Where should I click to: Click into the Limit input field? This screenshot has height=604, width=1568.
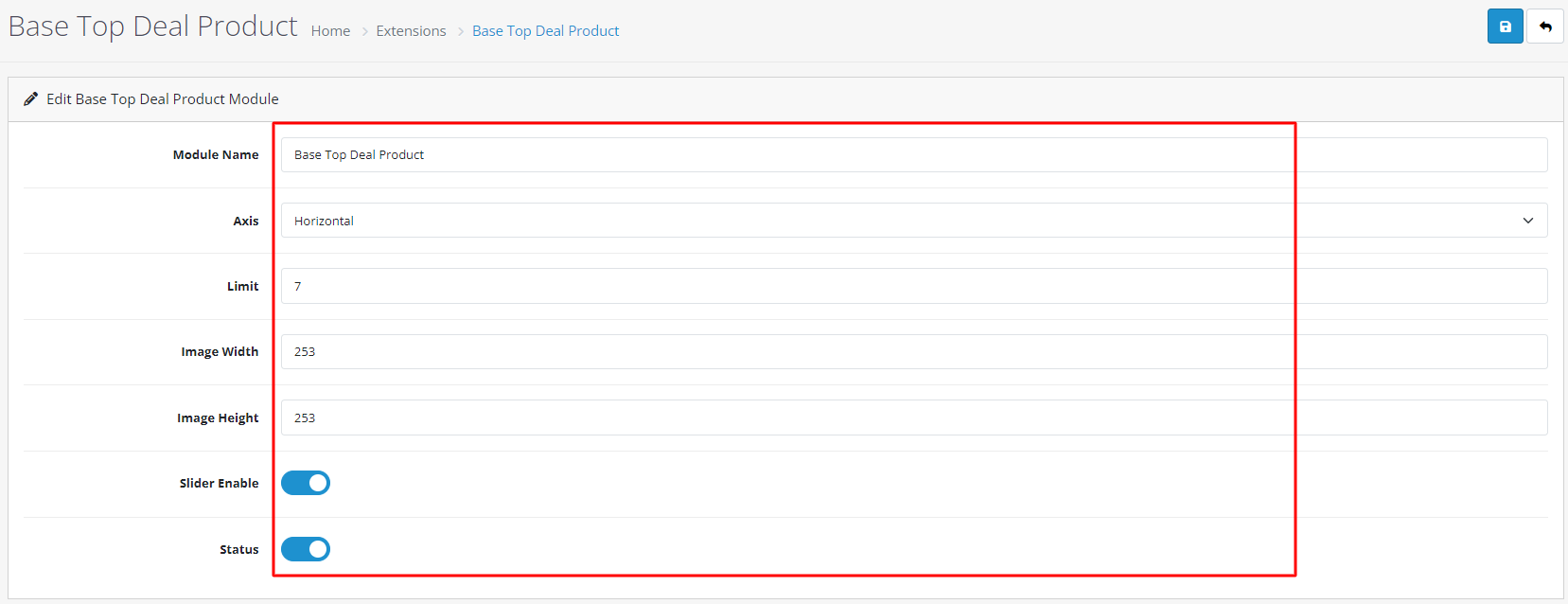click(x=913, y=286)
